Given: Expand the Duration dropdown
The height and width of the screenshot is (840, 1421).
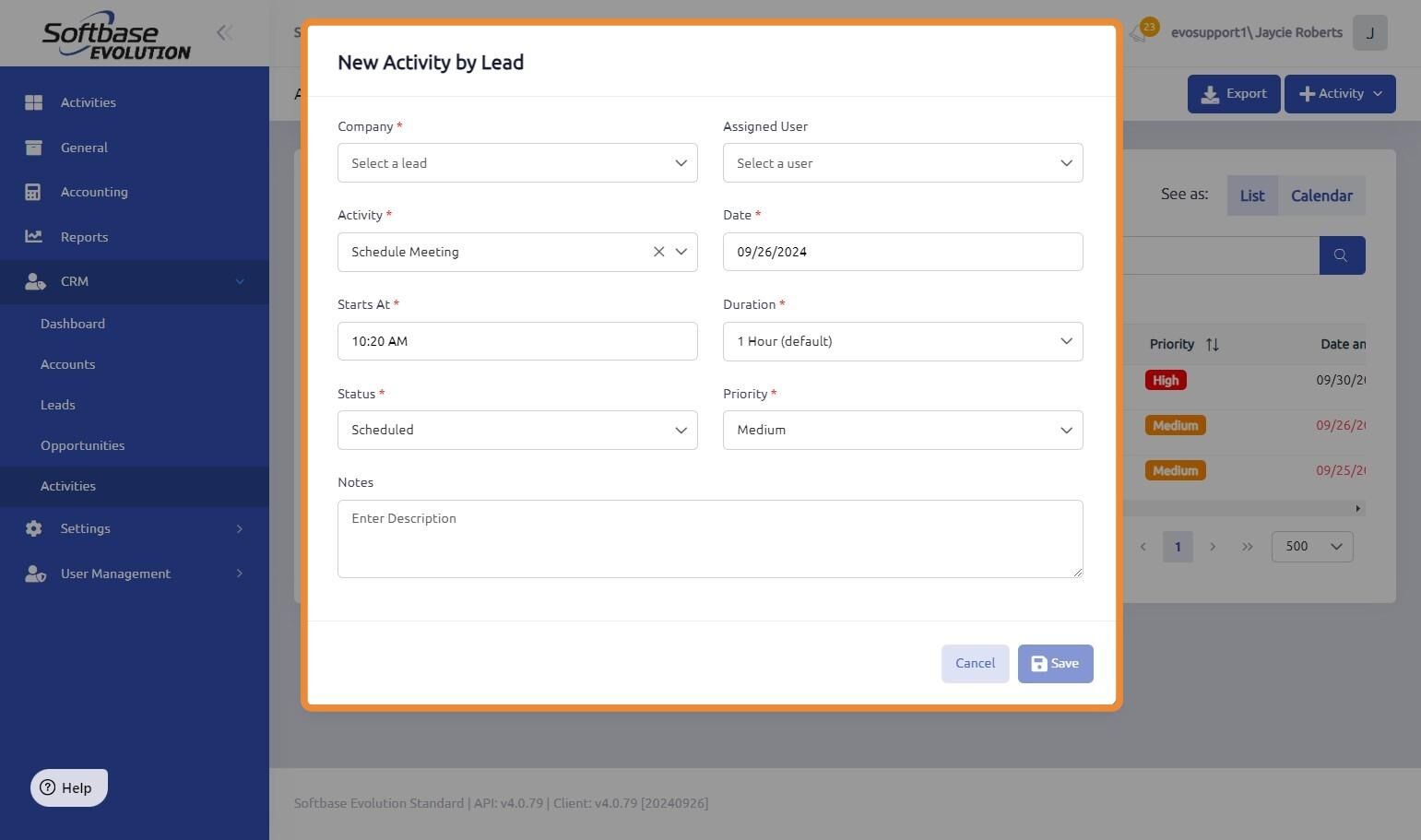Looking at the screenshot, I should 903,341.
